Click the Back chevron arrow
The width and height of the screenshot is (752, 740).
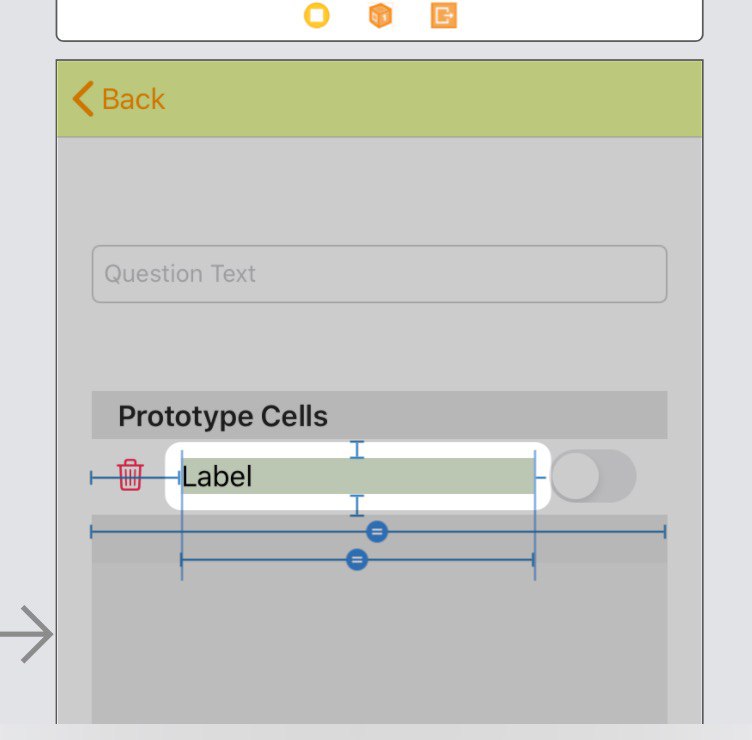pyautogui.click(x=83, y=99)
